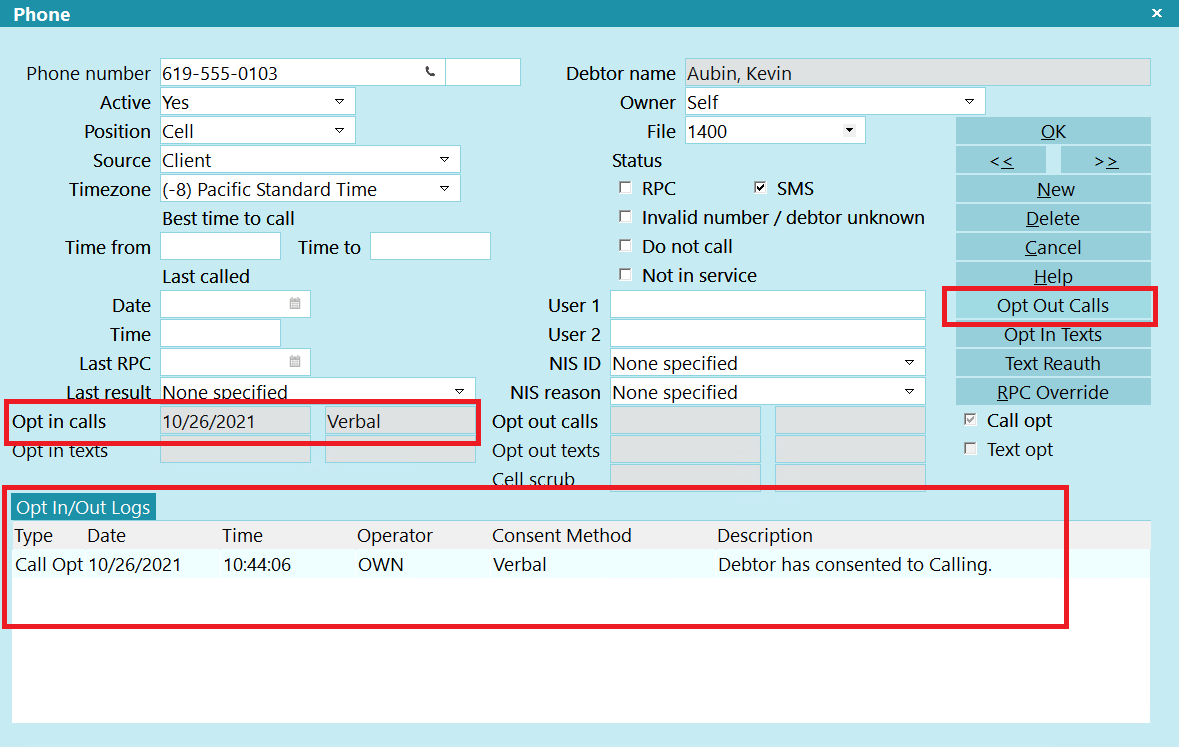Image resolution: width=1179 pixels, height=747 pixels.
Task: Click the Phone number field
Action: click(302, 73)
